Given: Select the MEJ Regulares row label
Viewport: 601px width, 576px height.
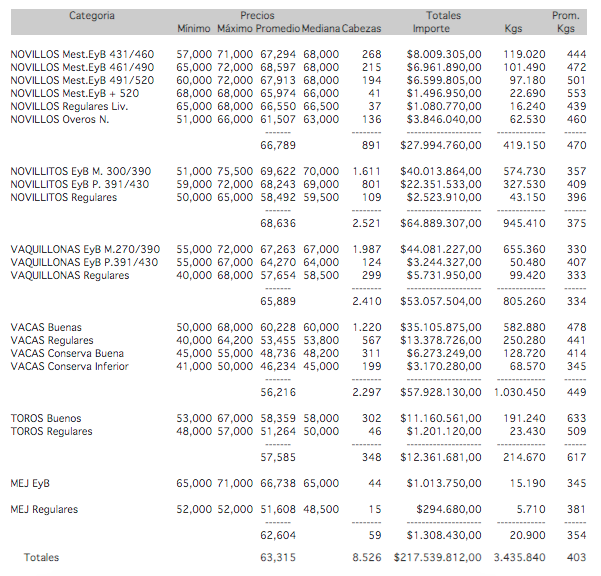Looking at the screenshot, I should [x=44, y=510].
